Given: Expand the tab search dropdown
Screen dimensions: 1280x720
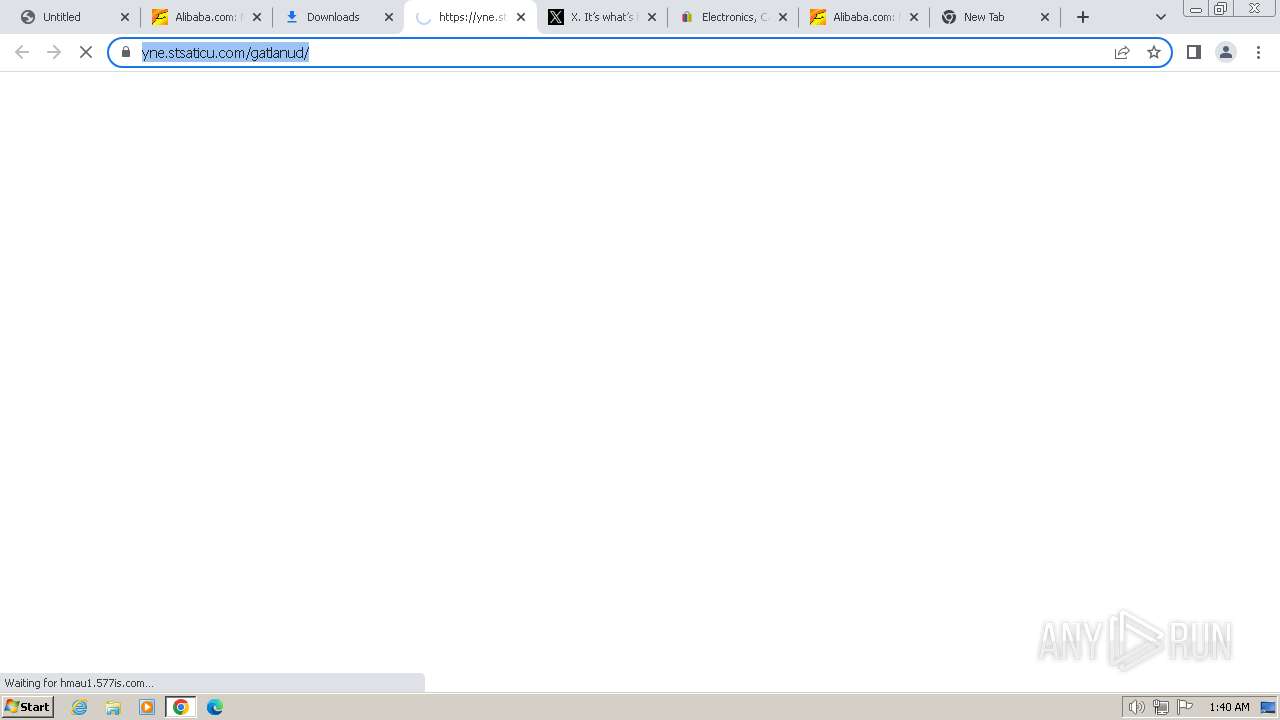Looking at the screenshot, I should [x=1161, y=17].
